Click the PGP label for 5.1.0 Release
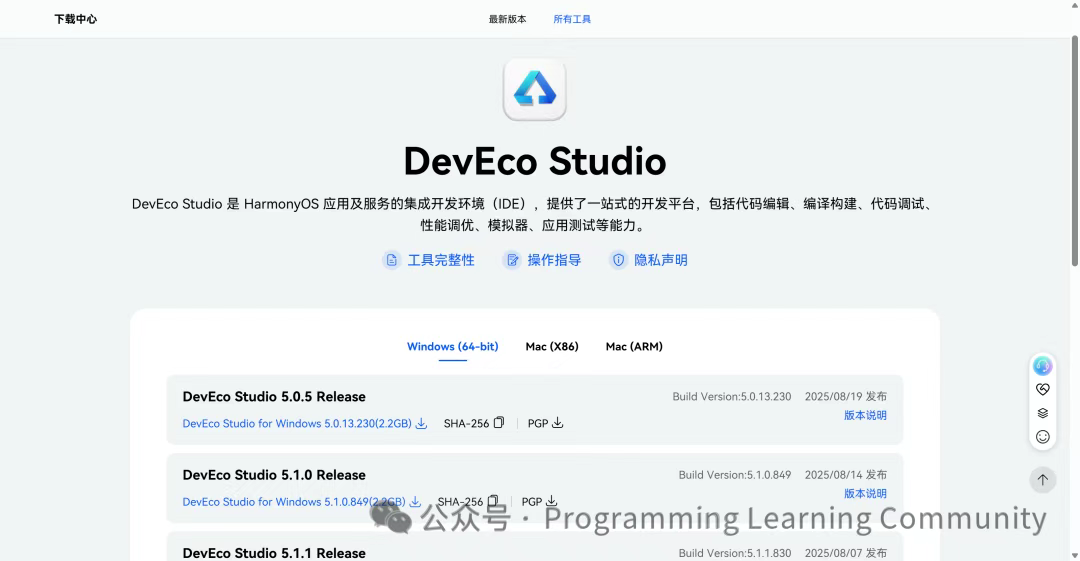This screenshot has width=1080, height=561. pyautogui.click(x=532, y=502)
